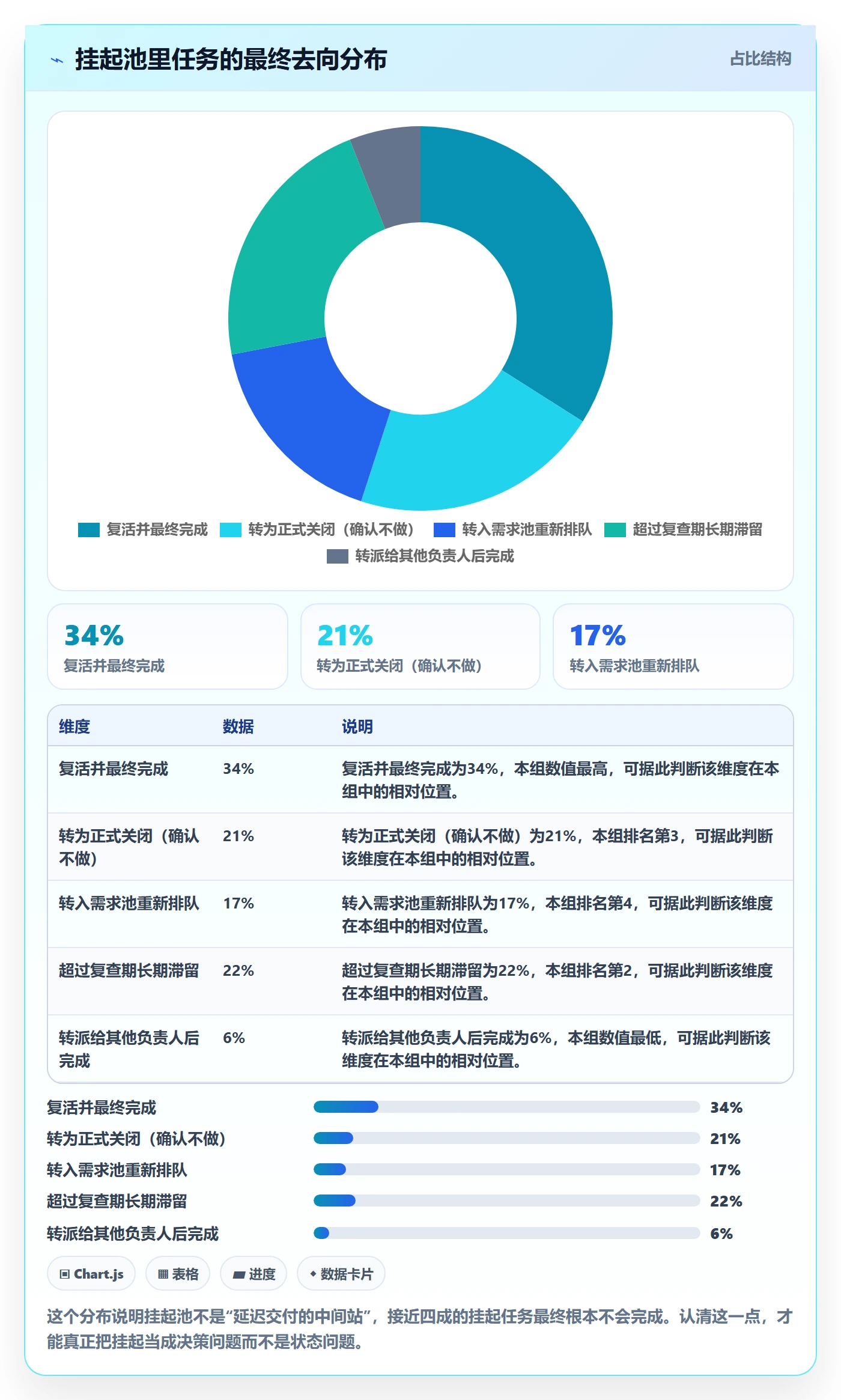Click the title 挂起池里任务的最终去向分布

pyautogui.click(x=231, y=60)
